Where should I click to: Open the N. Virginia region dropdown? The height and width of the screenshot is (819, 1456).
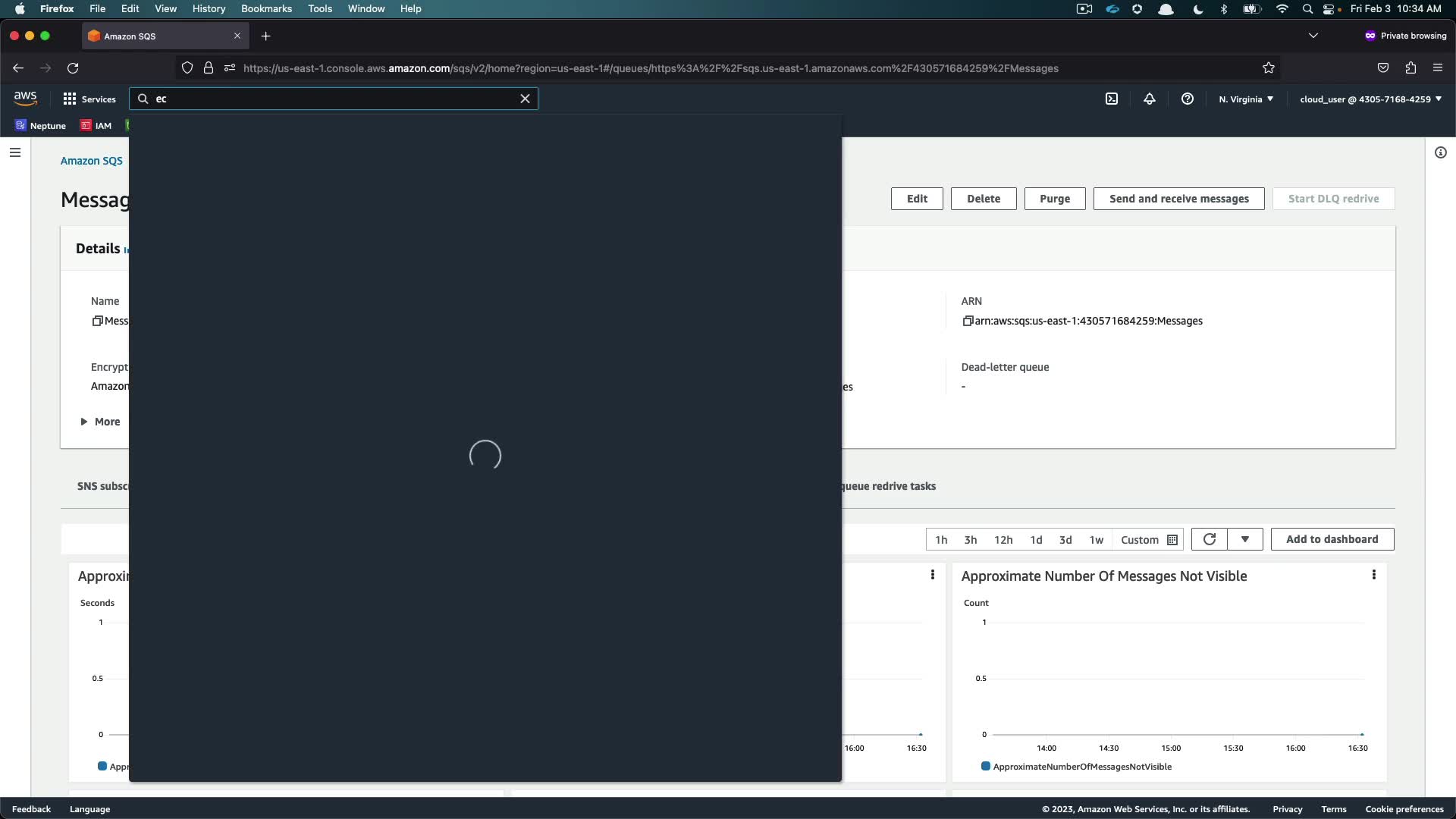click(1245, 99)
